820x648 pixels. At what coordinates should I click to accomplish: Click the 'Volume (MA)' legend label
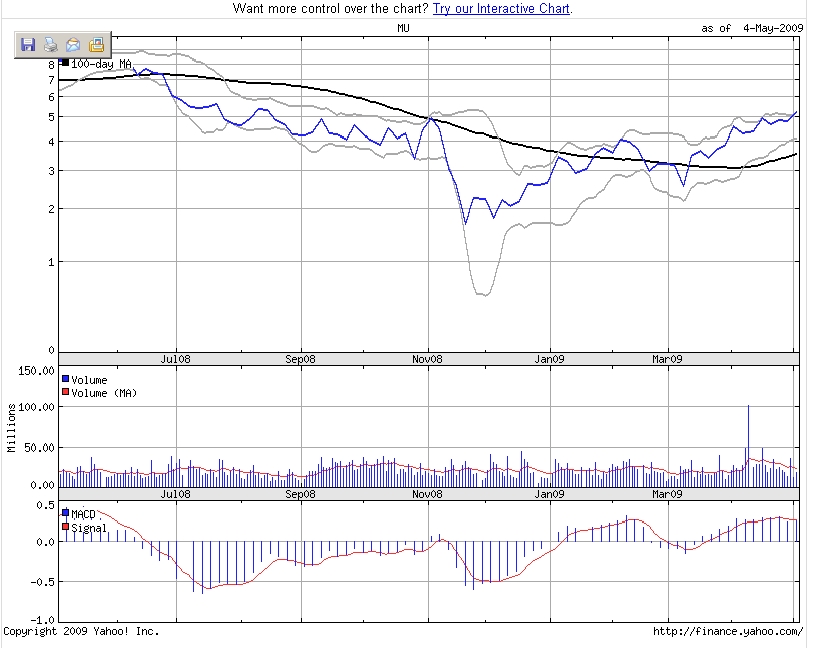(x=104, y=393)
